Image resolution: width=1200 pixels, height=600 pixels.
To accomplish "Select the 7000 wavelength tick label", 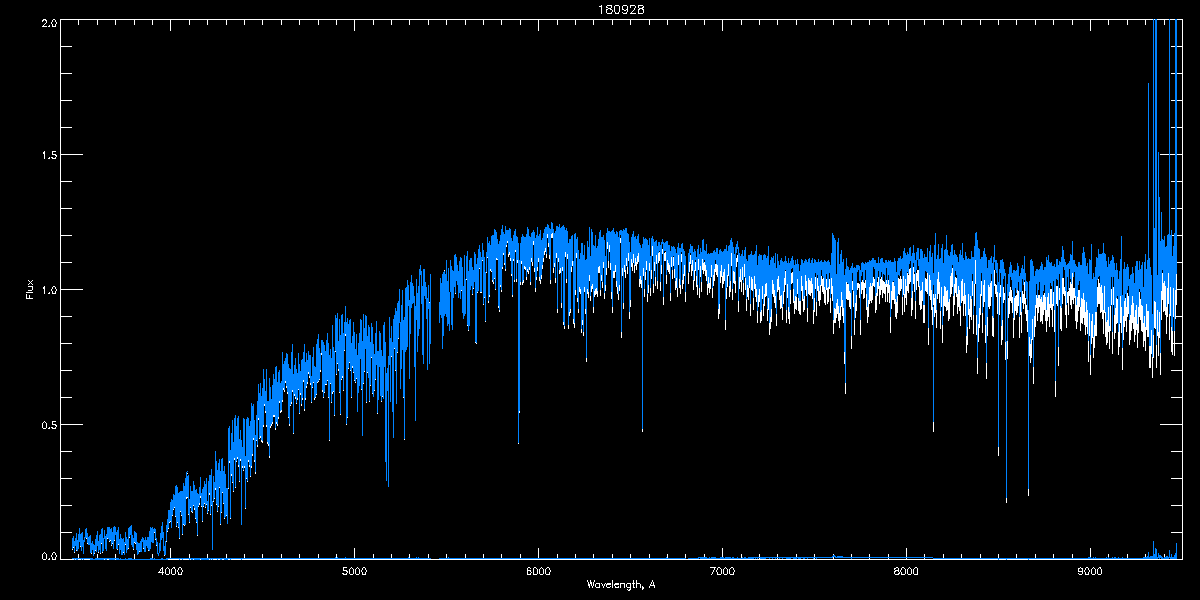I will (722, 572).
